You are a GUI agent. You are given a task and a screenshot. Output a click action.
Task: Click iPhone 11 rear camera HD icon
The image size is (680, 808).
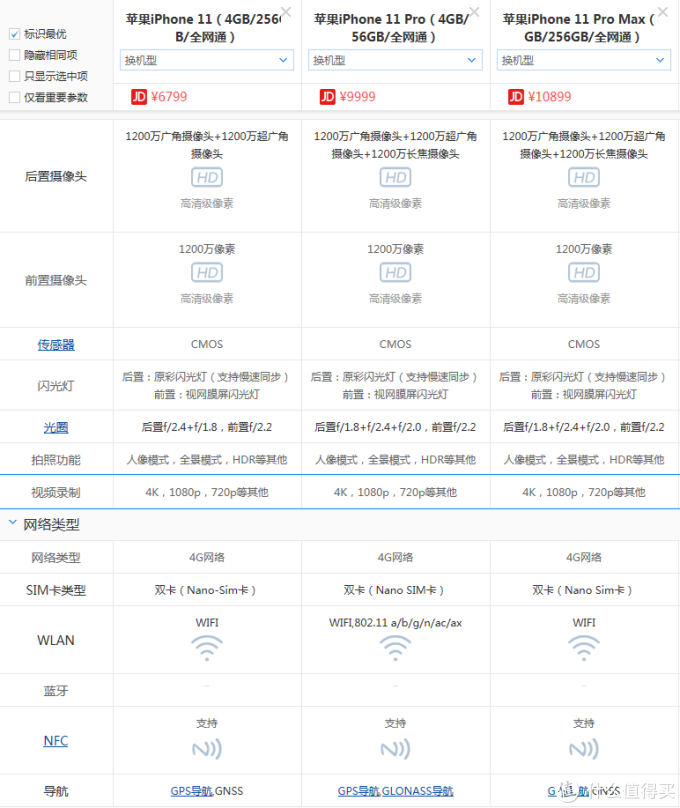point(207,177)
